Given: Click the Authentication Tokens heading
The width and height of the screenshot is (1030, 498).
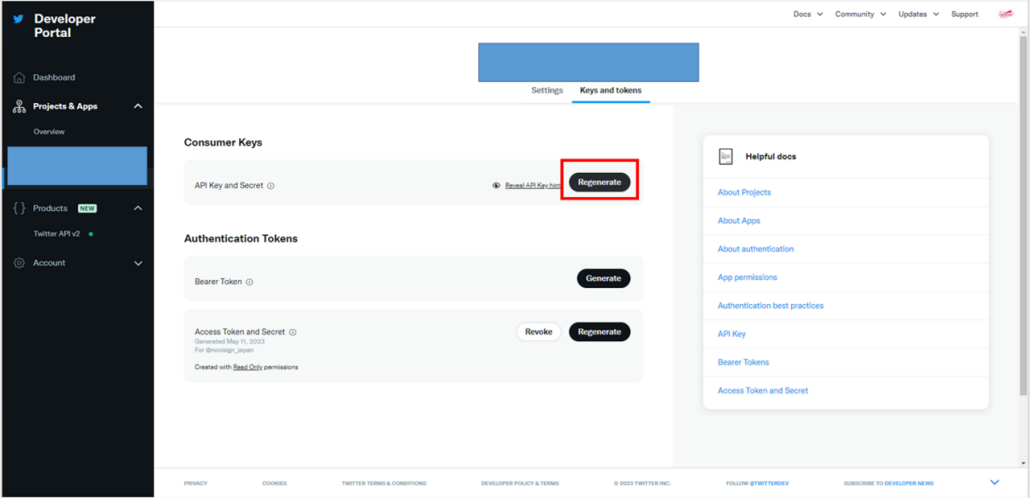Looking at the screenshot, I should click(x=240, y=238).
